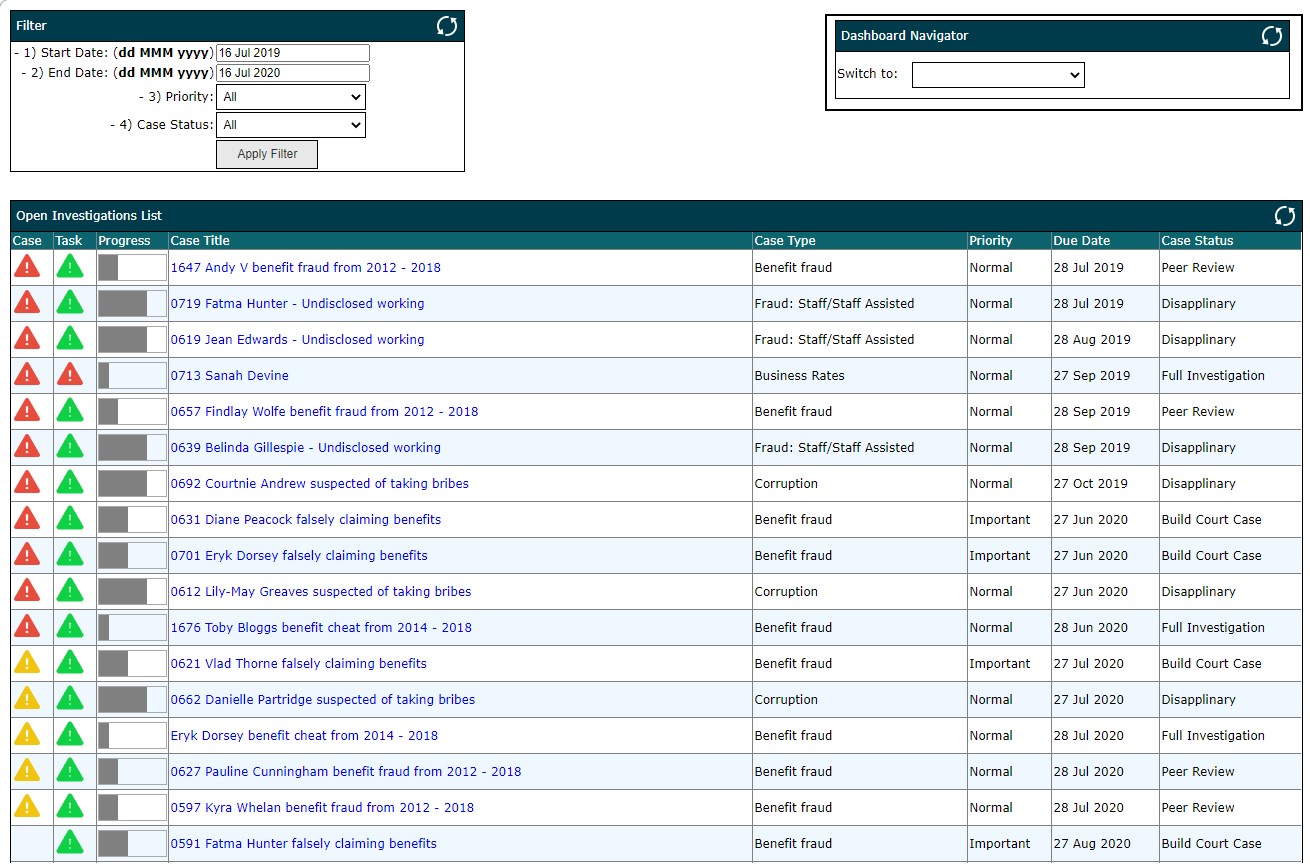Click red task warning icon for 0713 Sanah Devine
Viewport: 1310px width, 866px height.
[x=69, y=375]
